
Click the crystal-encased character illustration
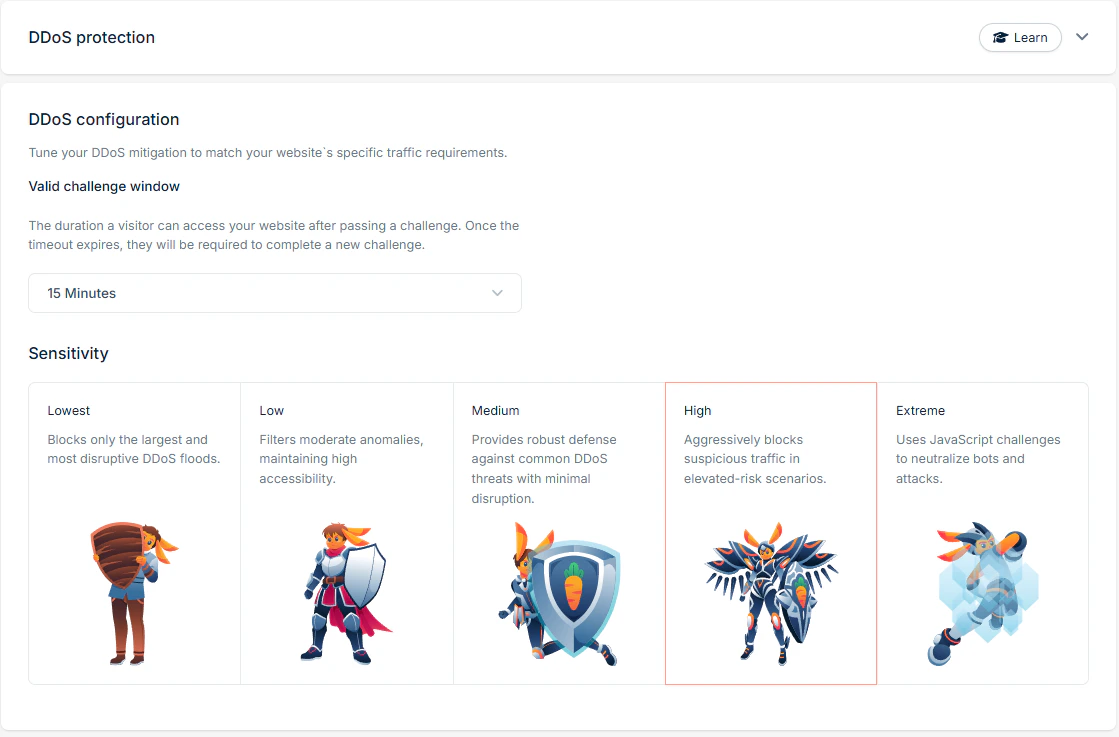tap(983, 594)
